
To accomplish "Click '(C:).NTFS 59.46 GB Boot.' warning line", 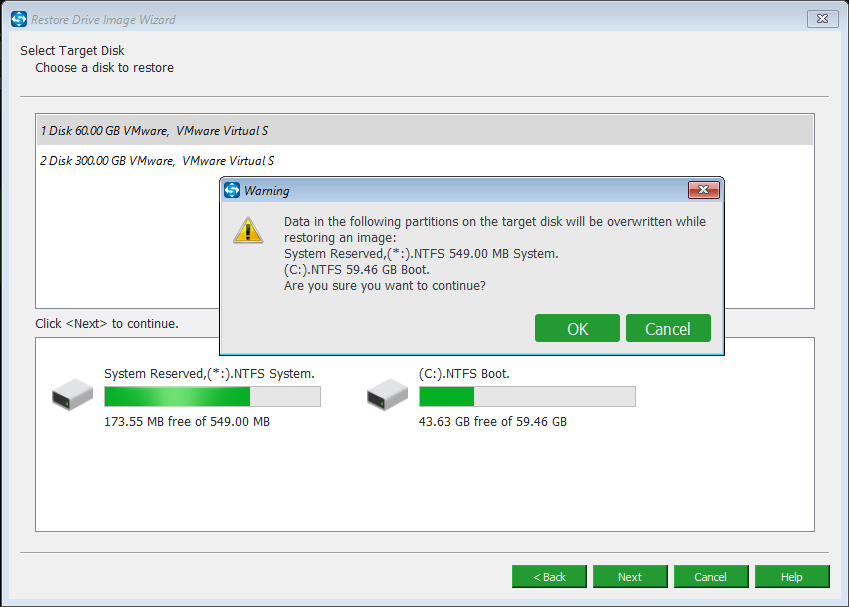I will 356,270.
